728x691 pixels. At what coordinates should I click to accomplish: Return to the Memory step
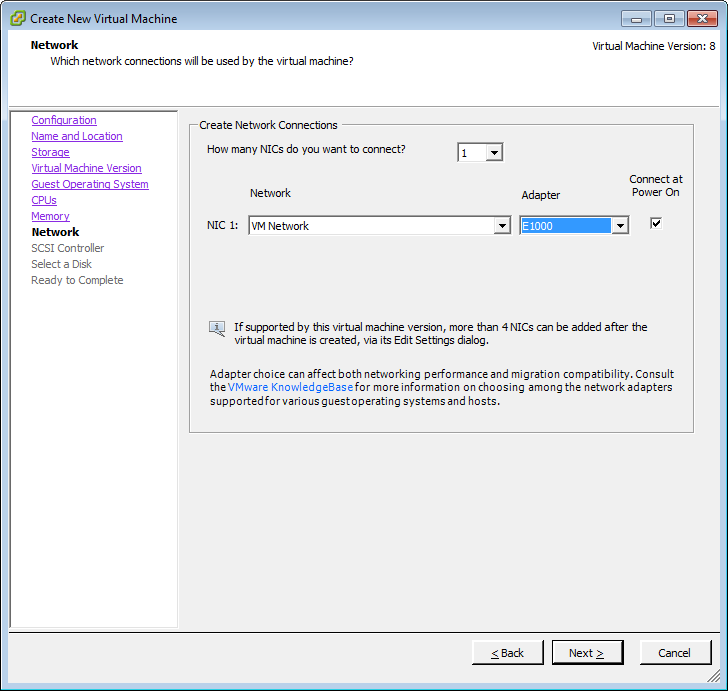click(x=50, y=216)
